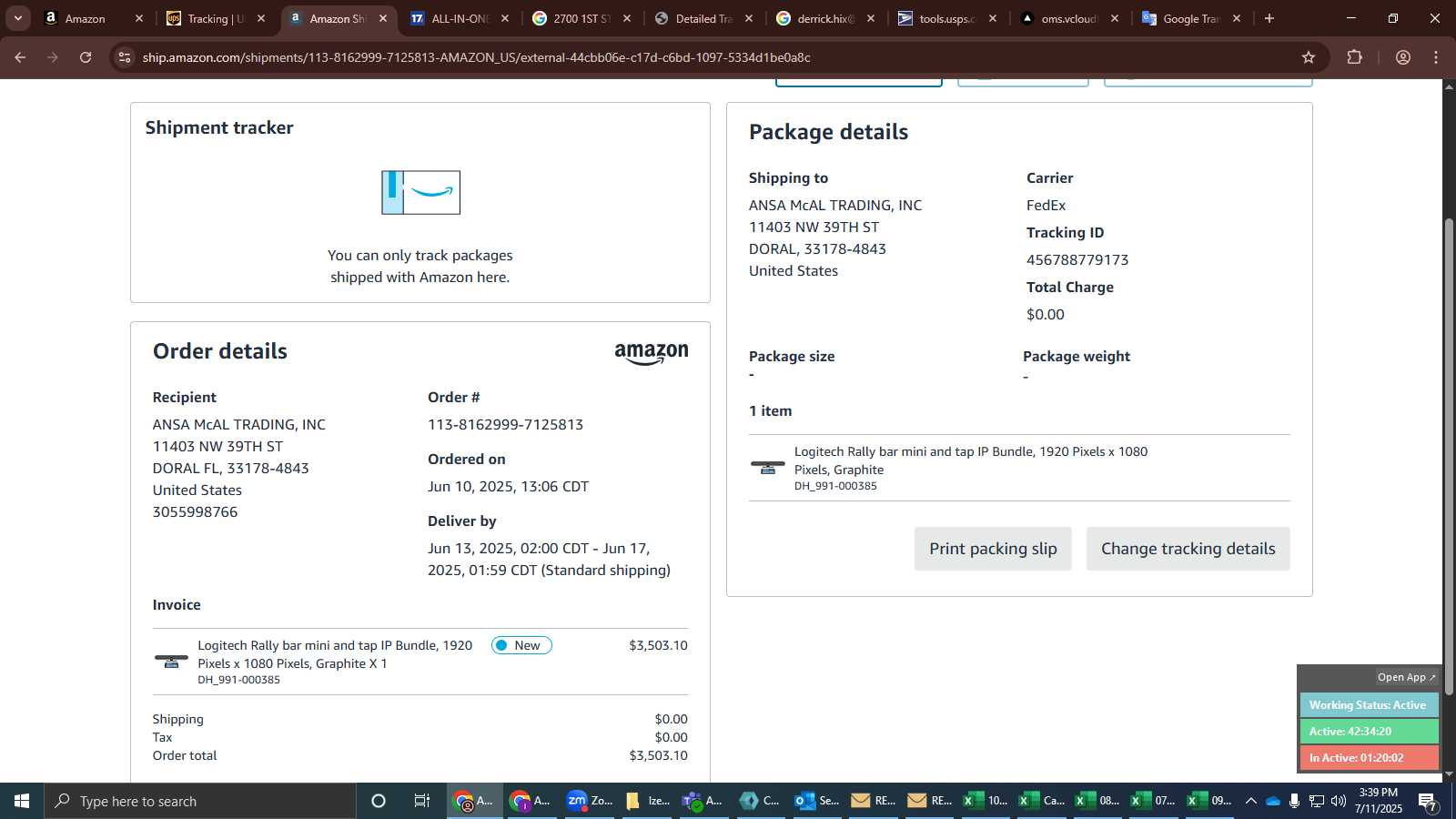
Task: Click Print packing slip button
Action: coord(993,549)
